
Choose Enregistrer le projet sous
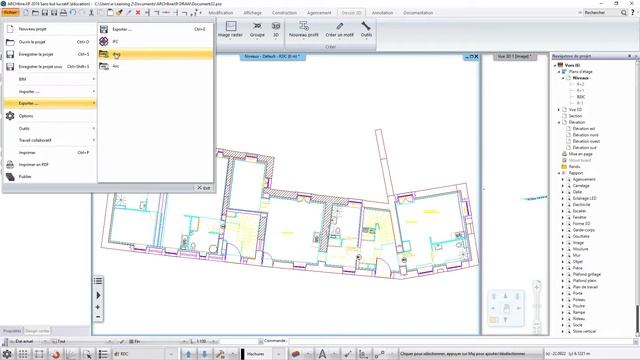click(51, 67)
